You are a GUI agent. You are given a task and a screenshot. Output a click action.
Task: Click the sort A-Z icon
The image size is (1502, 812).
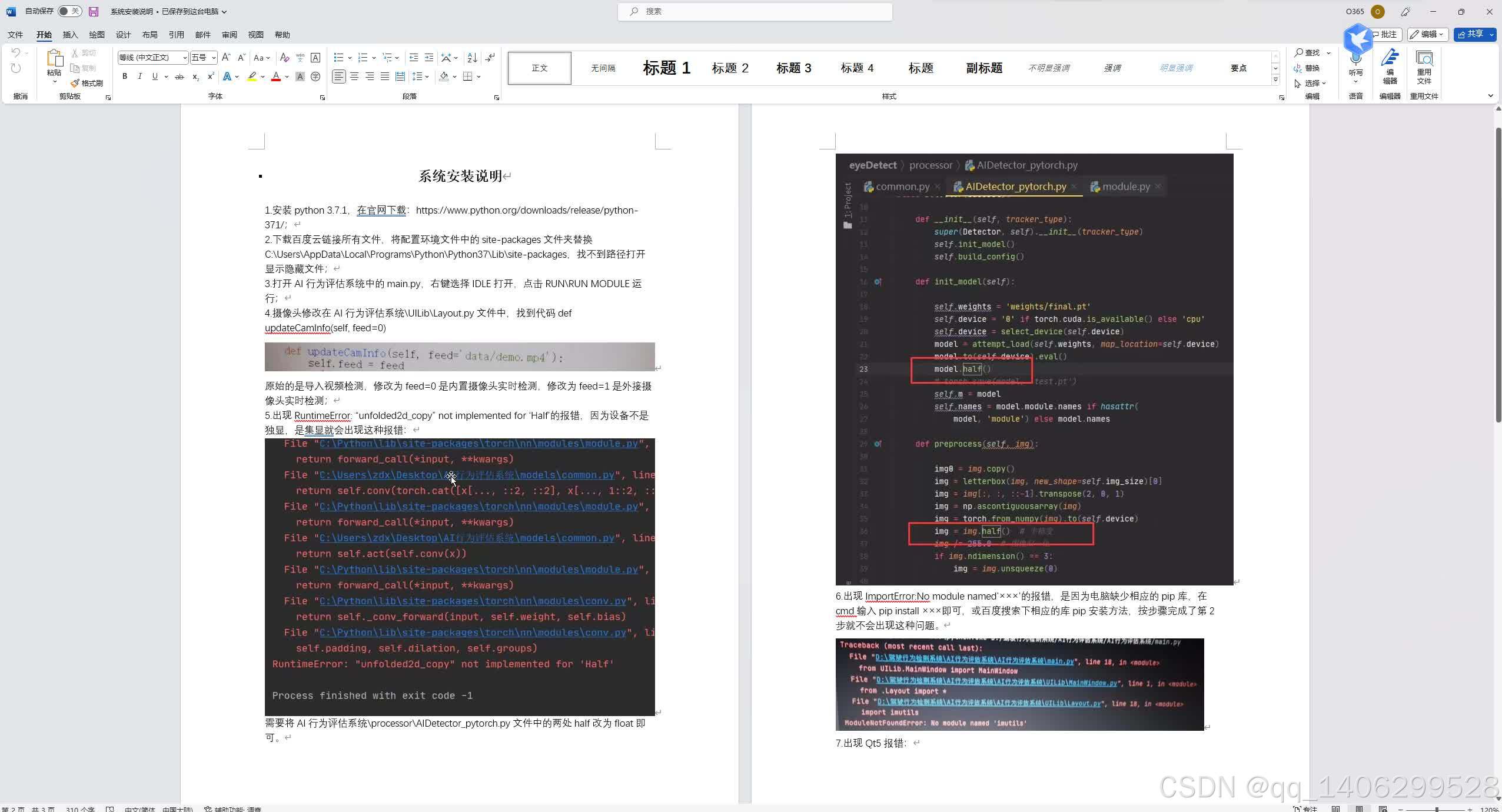(472, 58)
